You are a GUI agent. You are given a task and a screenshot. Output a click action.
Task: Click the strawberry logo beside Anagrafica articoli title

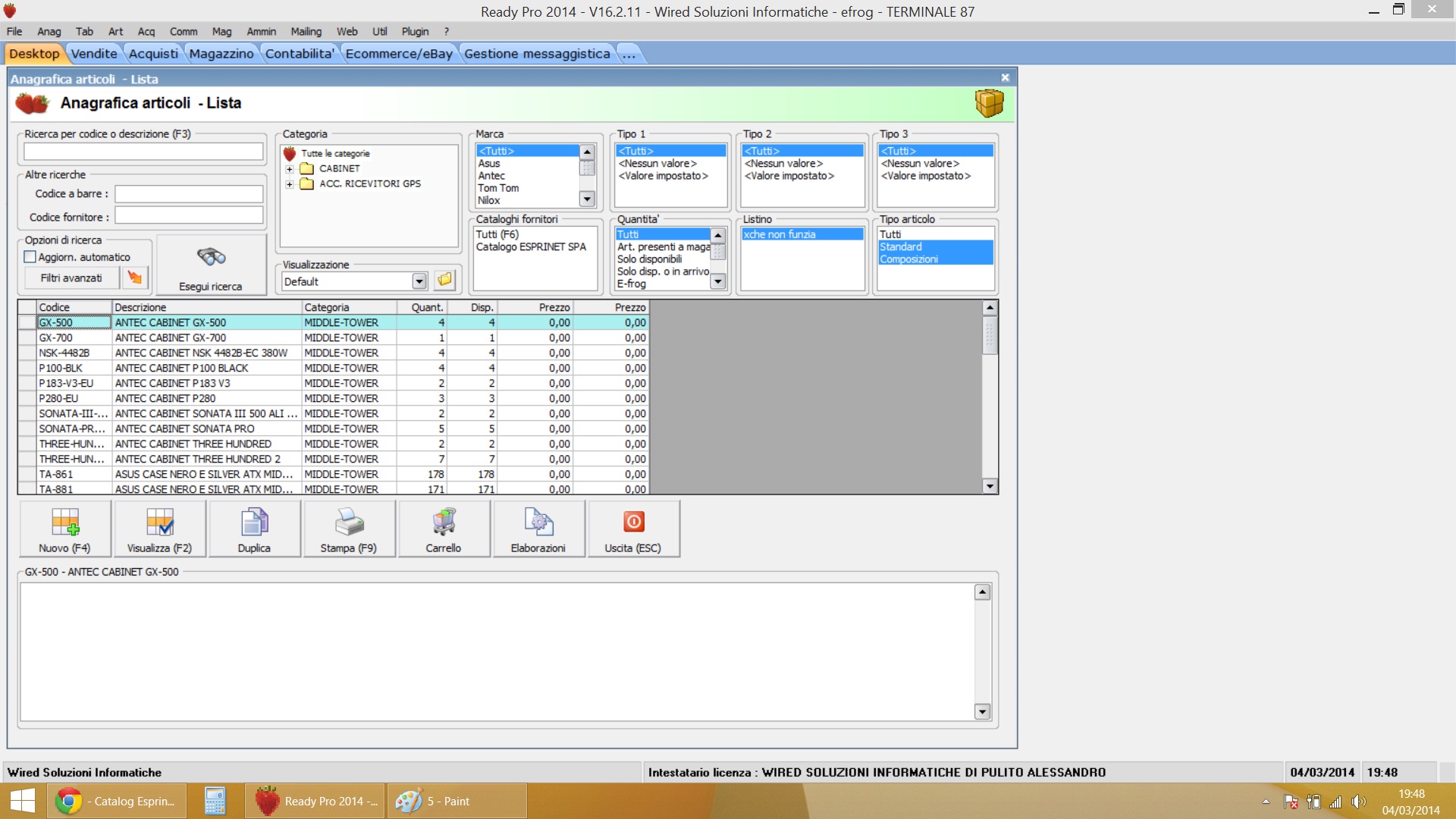[x=32, y=103]
